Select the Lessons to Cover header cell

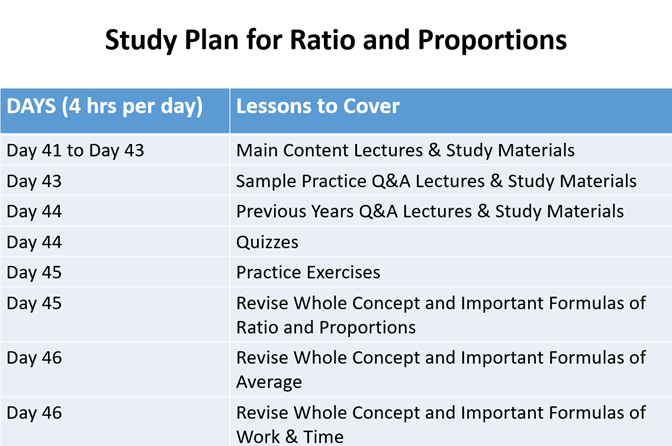click(x=451, y=111)
